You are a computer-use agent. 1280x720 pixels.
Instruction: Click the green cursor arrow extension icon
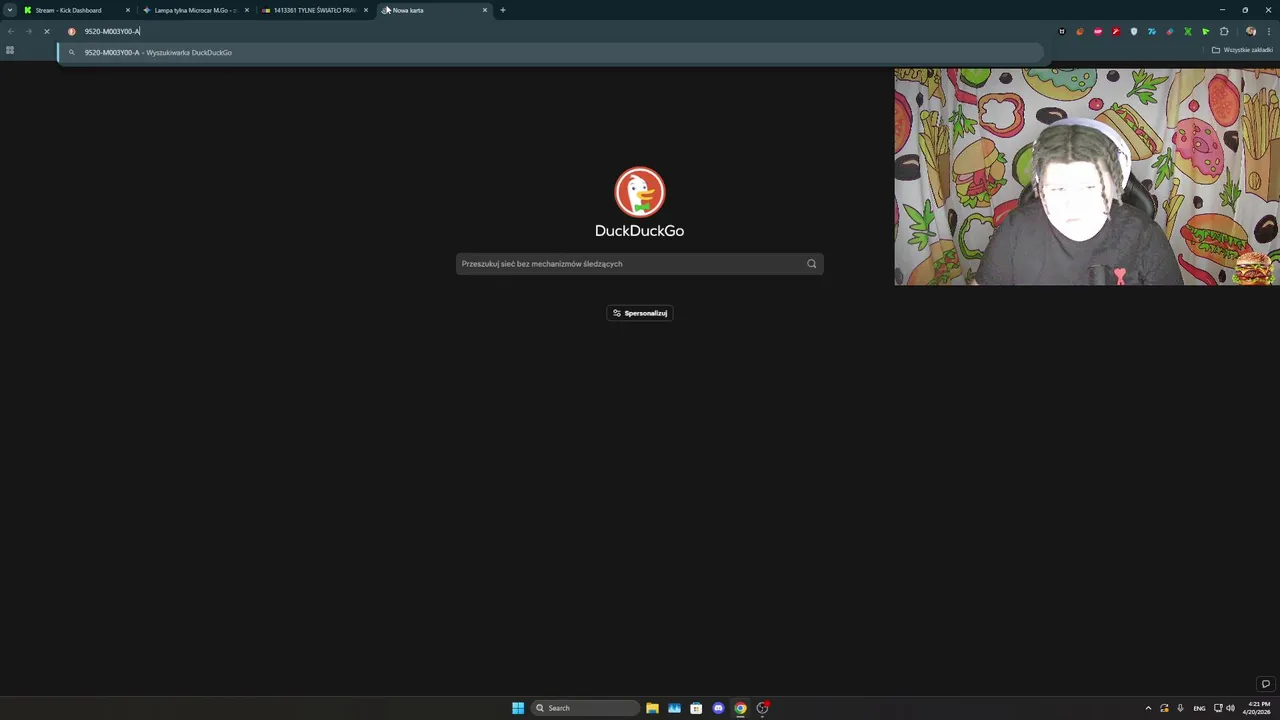point(1205,31)
